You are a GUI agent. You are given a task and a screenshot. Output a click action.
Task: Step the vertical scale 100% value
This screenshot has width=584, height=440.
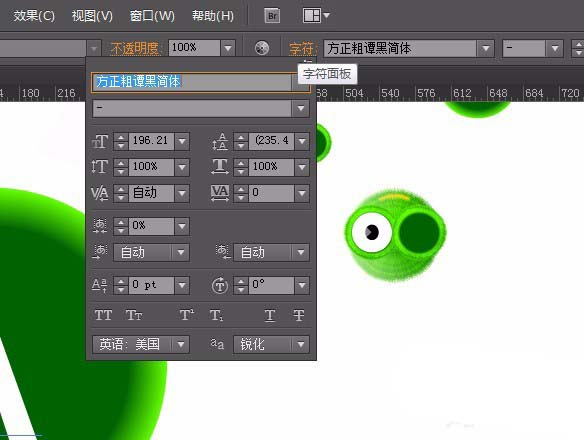[x=121, y=167]
